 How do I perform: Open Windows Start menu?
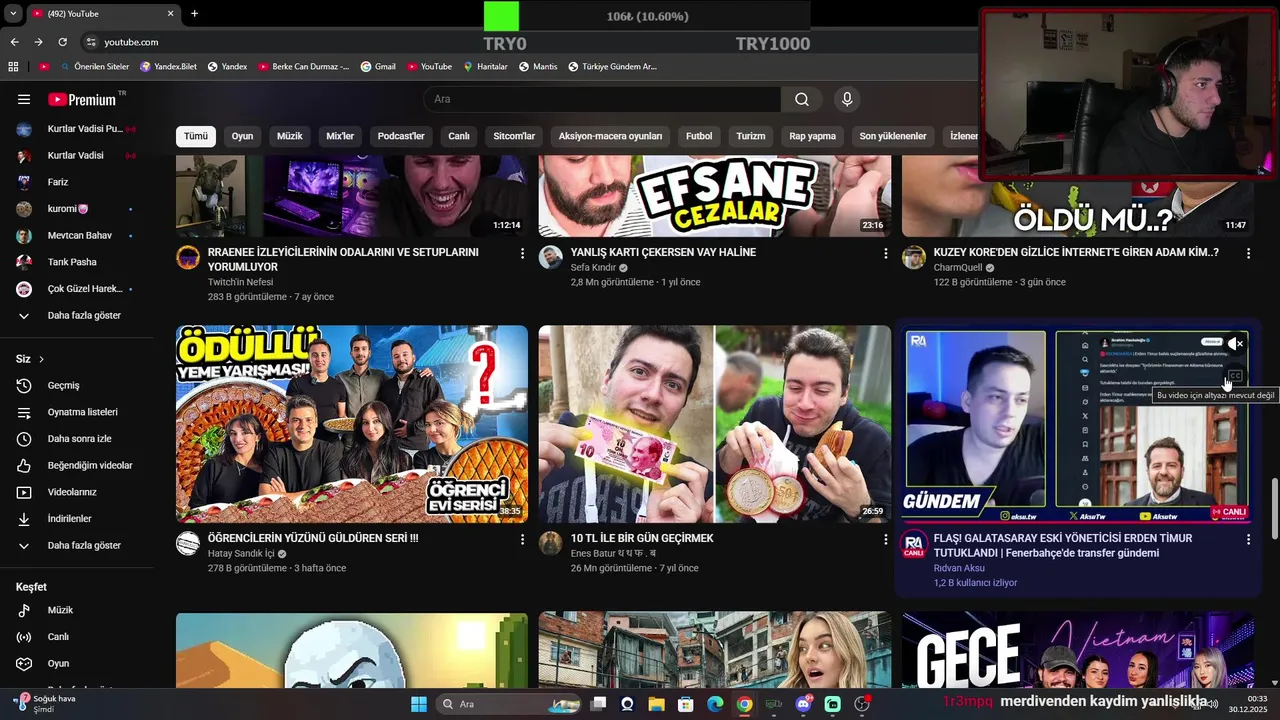pyautogui.click(x=419, y=704)
